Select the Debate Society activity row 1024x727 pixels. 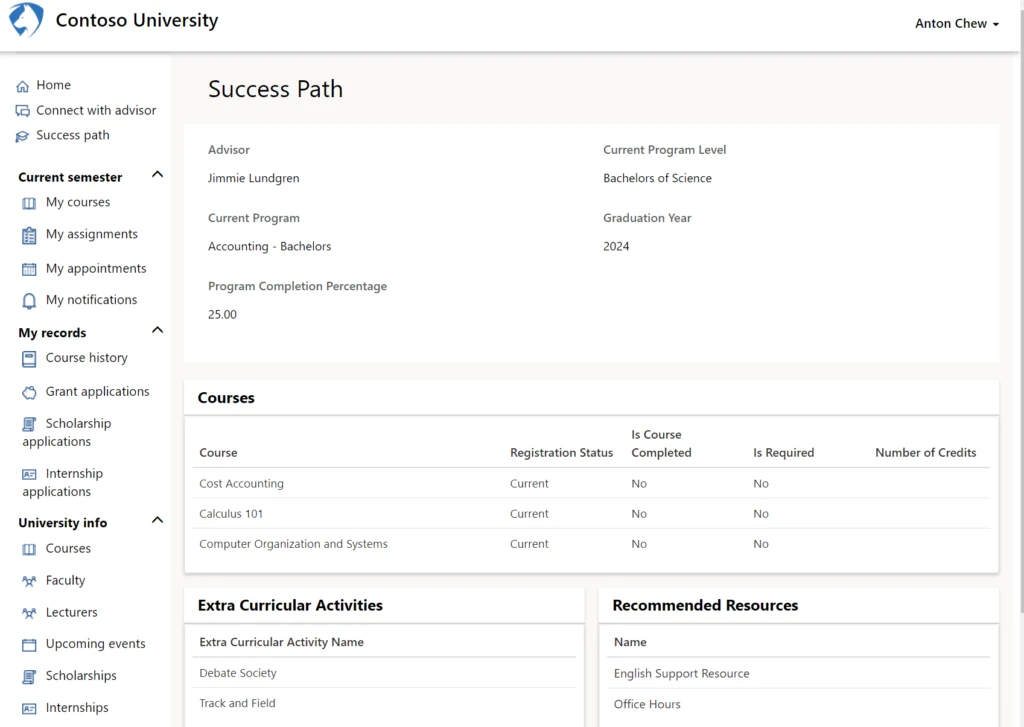click(x=237, y=673)
